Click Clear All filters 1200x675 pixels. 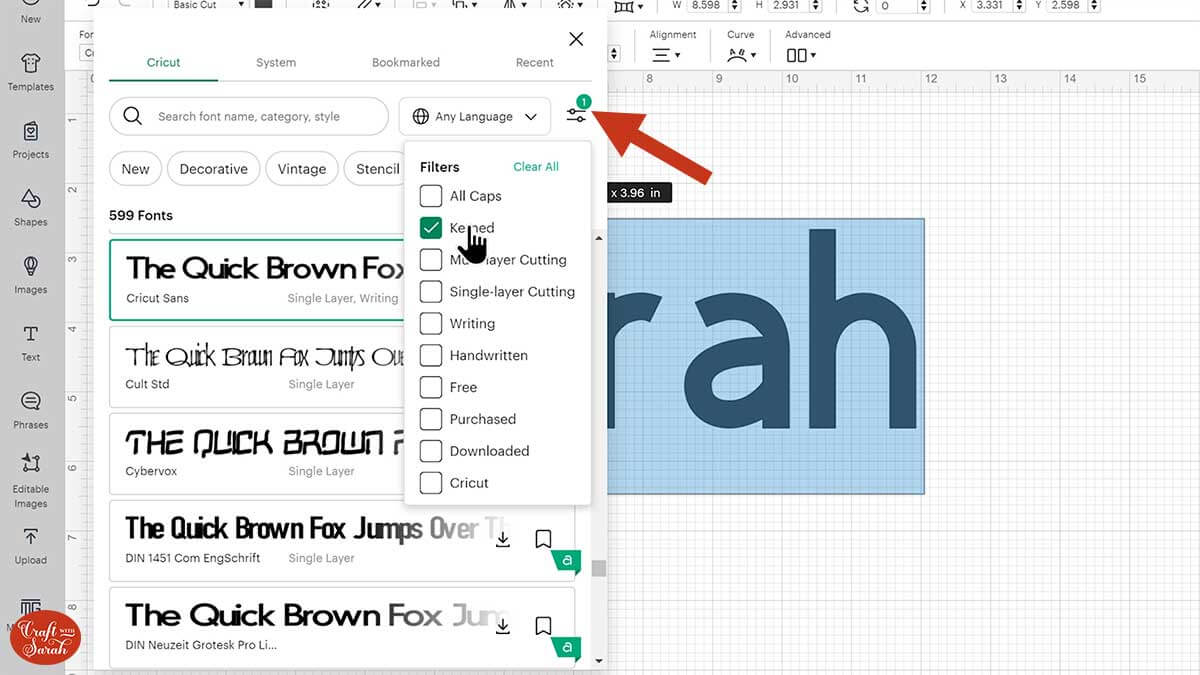536,167
